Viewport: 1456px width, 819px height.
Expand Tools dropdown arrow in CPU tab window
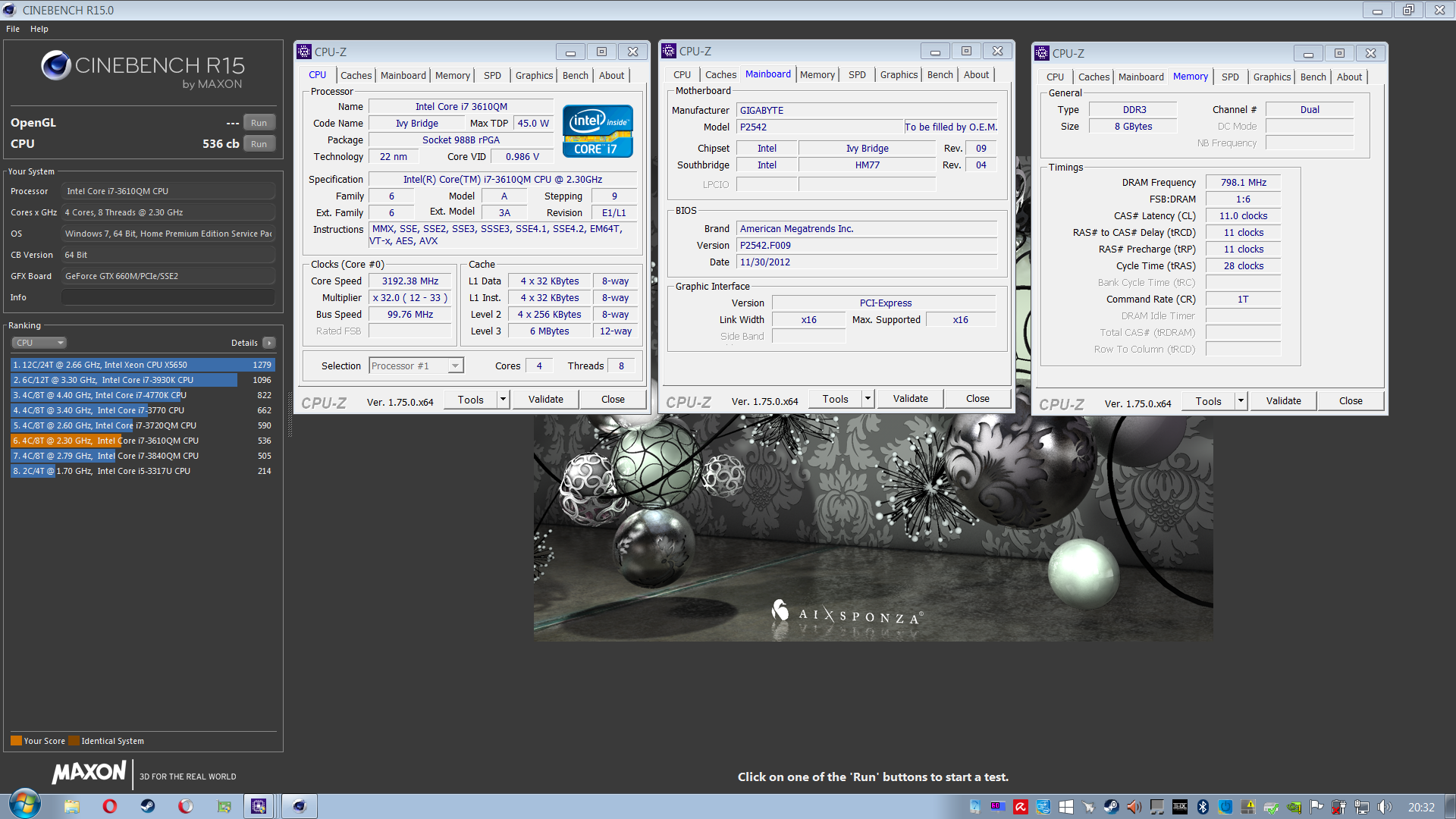pyautogui.click(x=502, y=400)
